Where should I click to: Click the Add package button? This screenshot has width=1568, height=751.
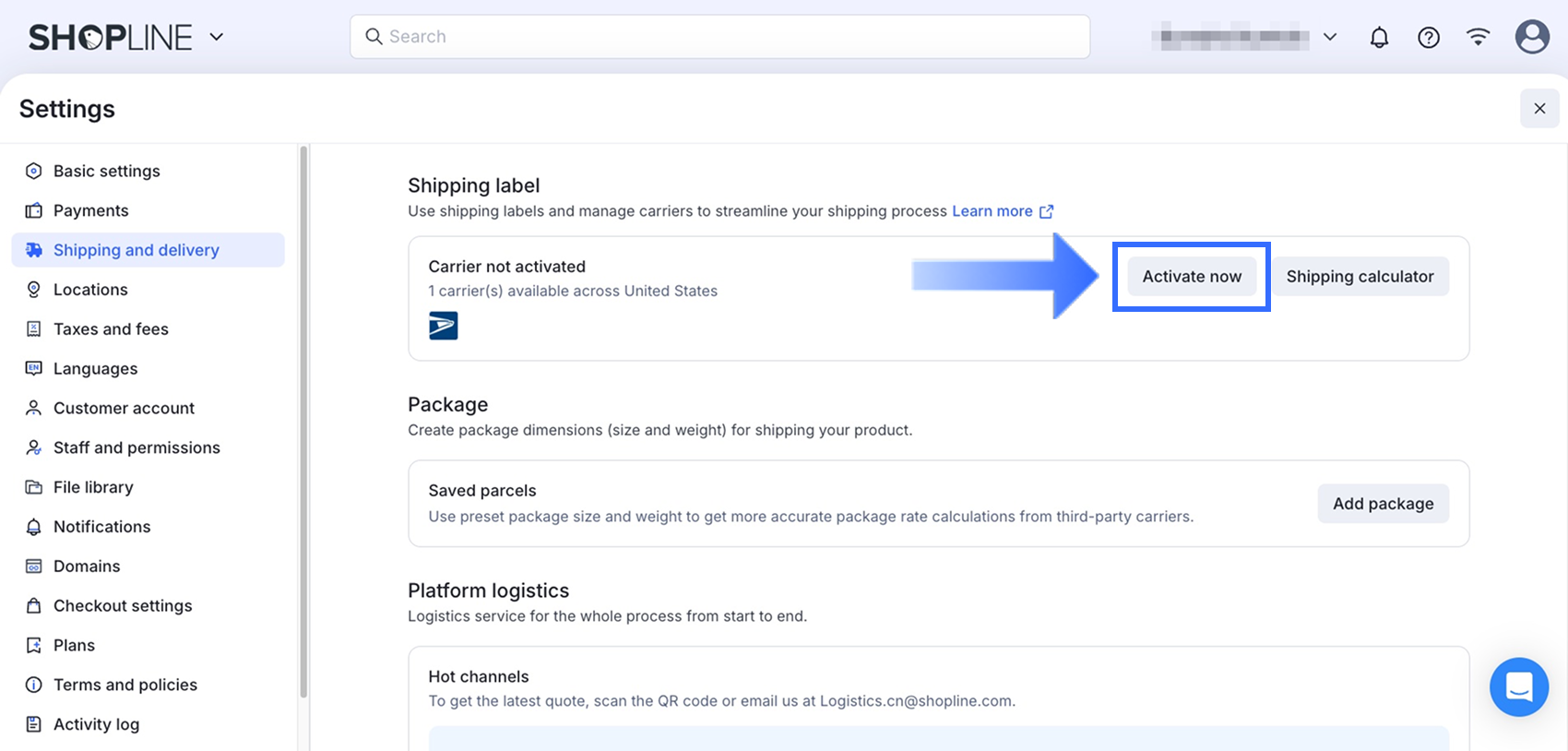(x=1383, y=504)
